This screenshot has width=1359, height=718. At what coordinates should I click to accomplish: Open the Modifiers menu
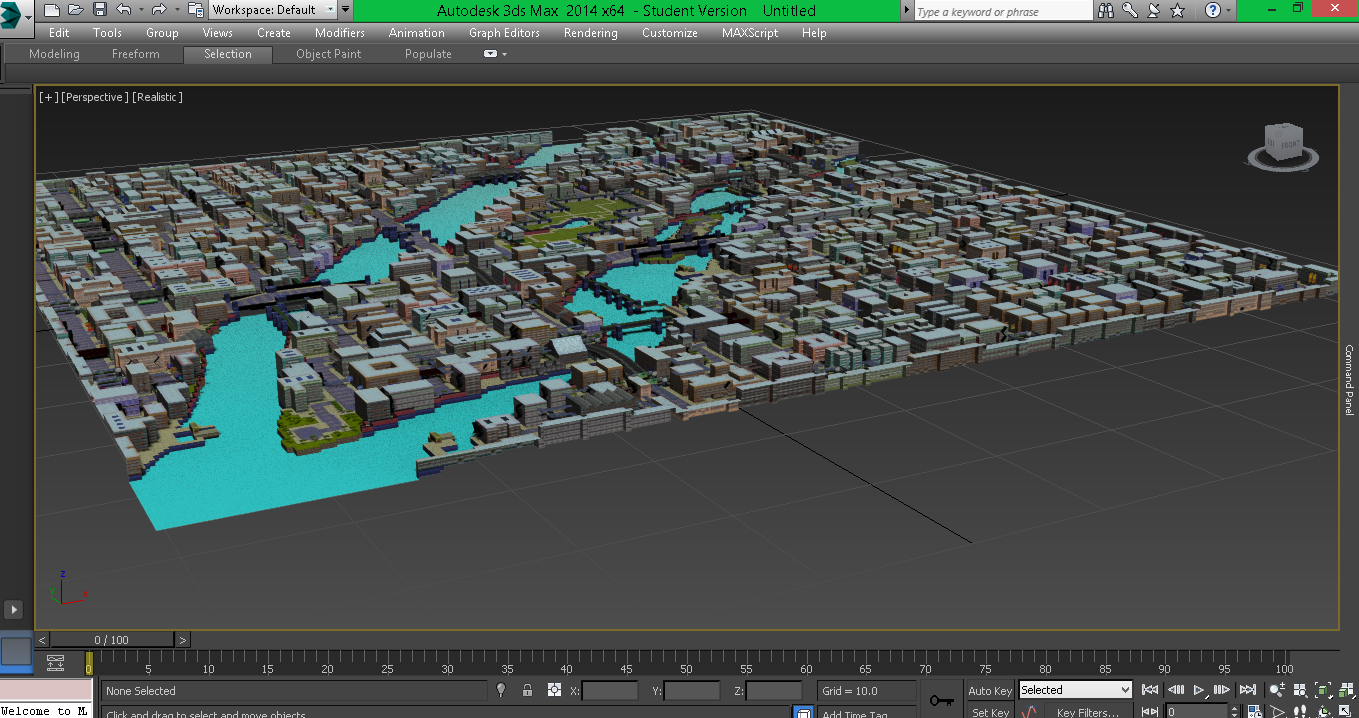[x=339, y=33]
